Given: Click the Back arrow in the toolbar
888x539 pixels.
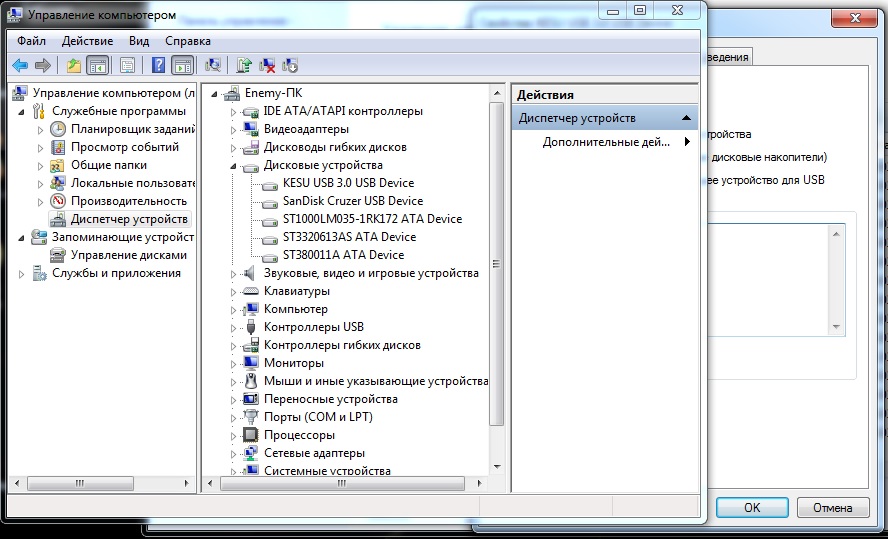Looking at the screenshot, I should pos(20,66).
